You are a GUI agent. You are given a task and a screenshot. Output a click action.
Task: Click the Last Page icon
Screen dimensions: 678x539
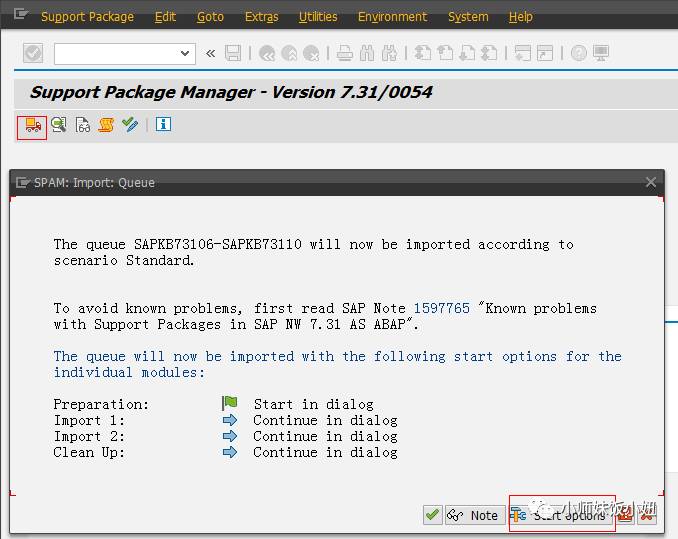(489, 54)
